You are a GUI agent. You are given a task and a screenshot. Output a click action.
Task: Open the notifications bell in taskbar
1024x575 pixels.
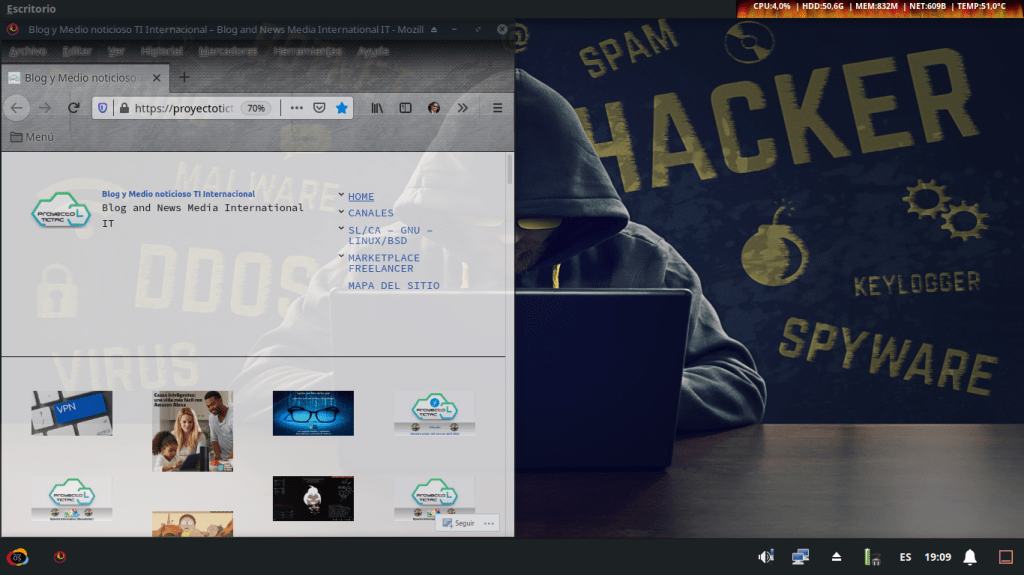969,557
